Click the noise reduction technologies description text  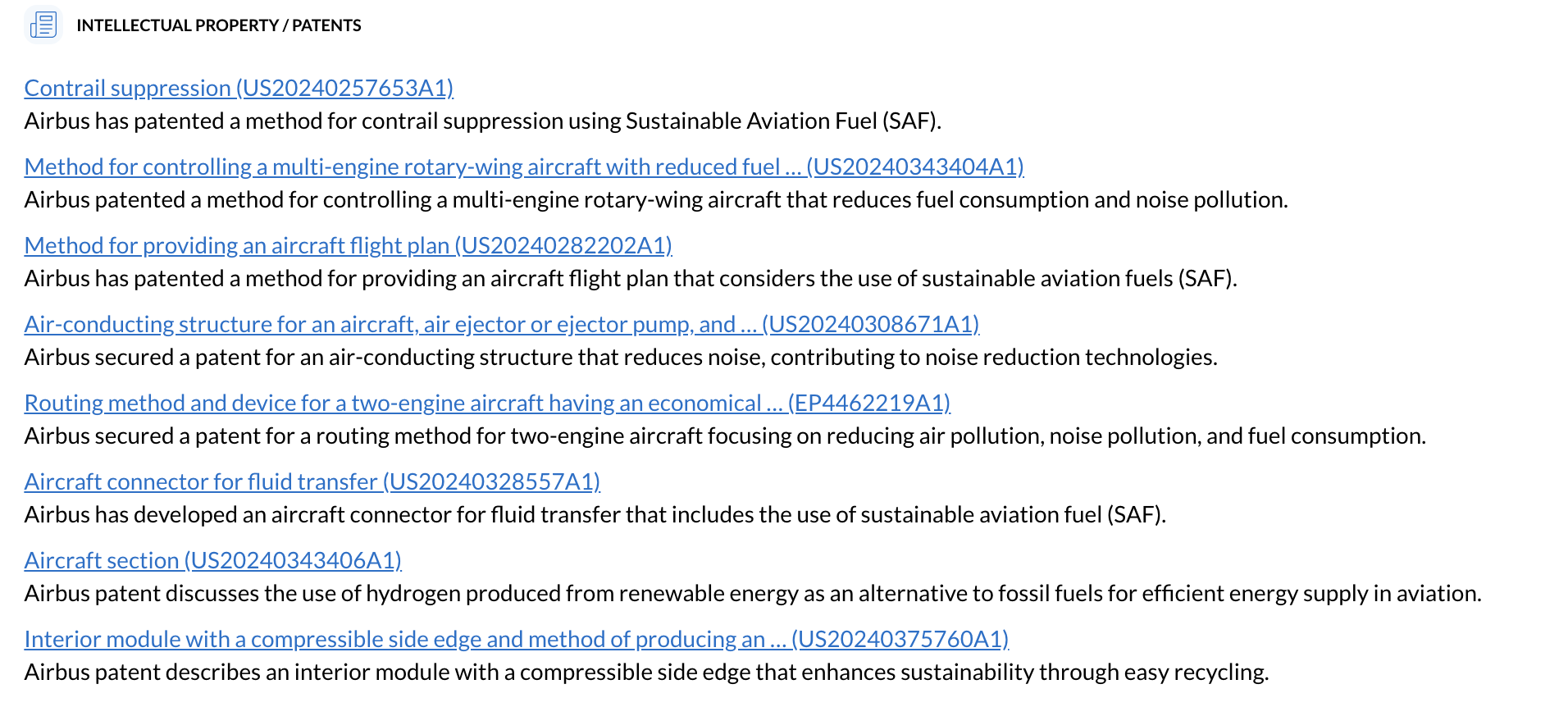pos(620,357)
